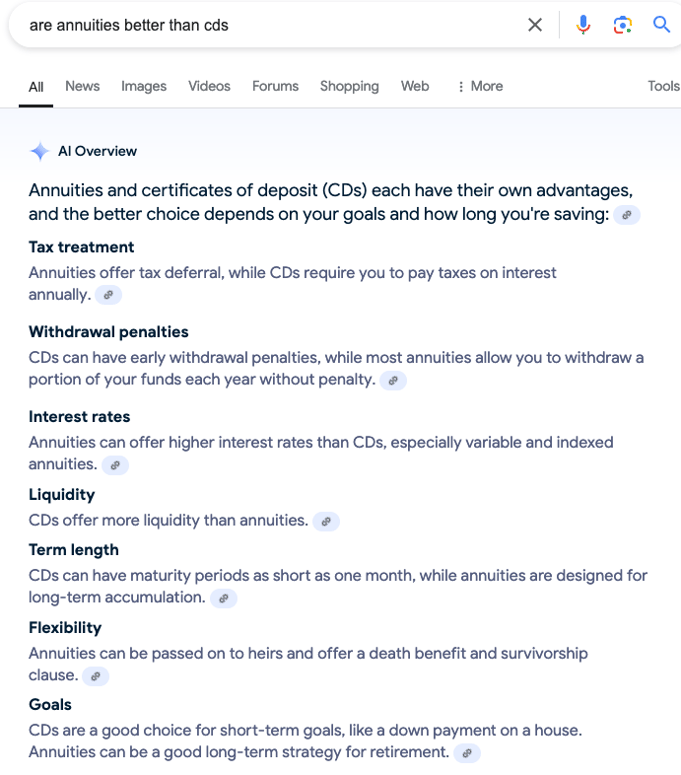Click the sentence starting "Annuities can be passed on"
The width and height of the screenshot is (681, 775).
308,664
